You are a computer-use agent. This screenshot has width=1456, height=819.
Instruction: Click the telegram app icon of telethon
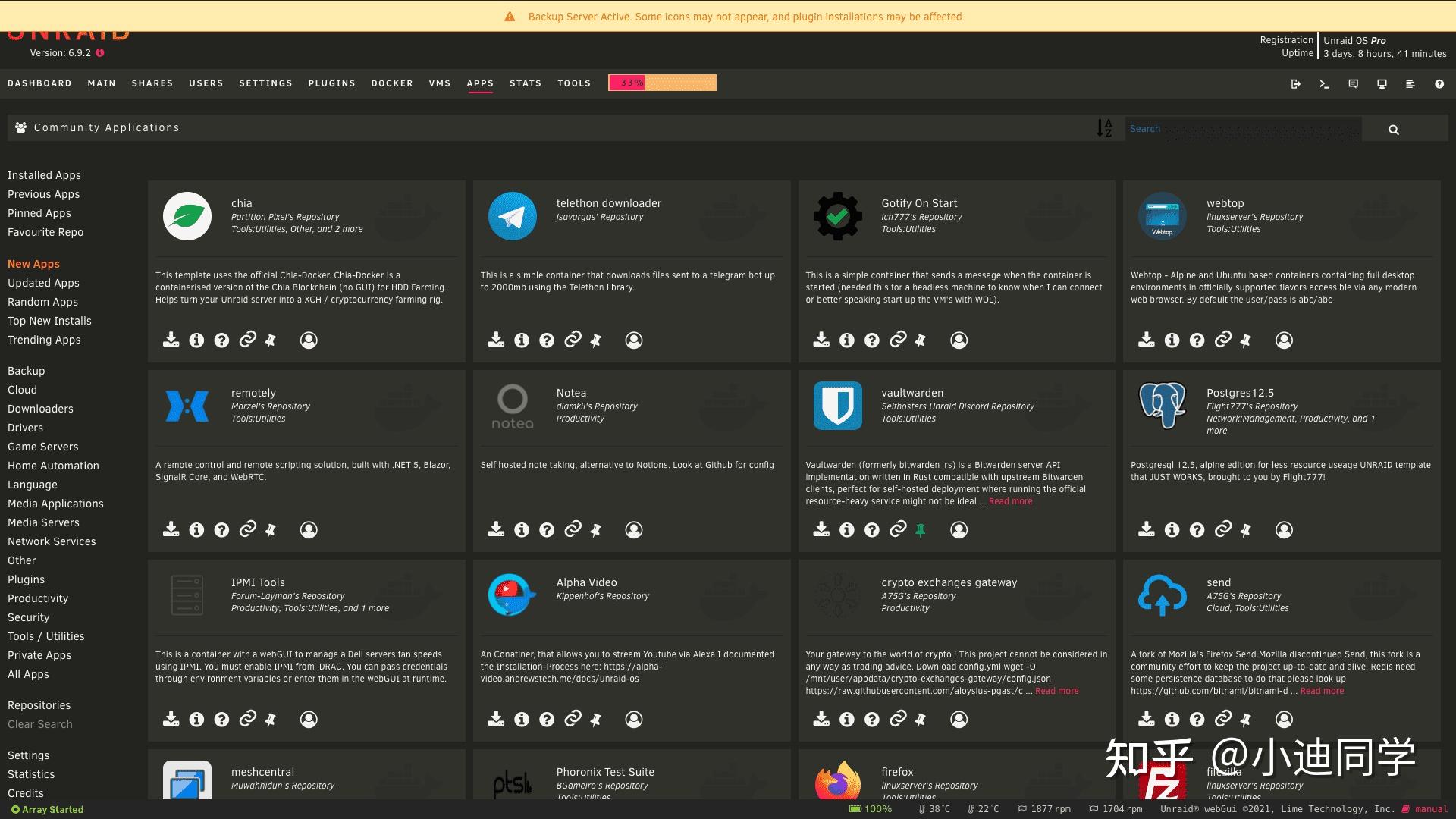click(x=512, y=216)
